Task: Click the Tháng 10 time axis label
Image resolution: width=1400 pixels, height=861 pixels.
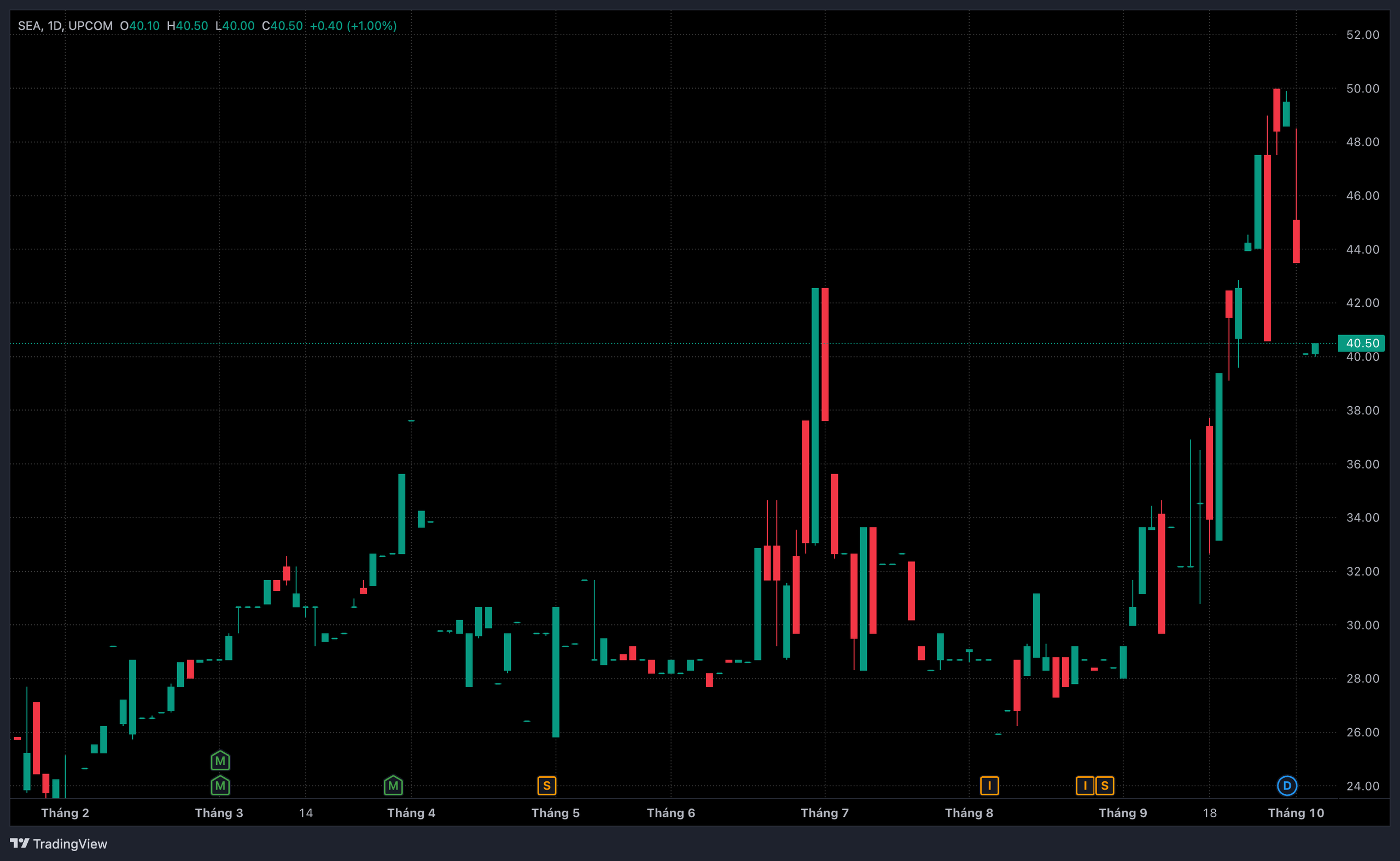Action: pyautogui.click(x=1296, y=812)
